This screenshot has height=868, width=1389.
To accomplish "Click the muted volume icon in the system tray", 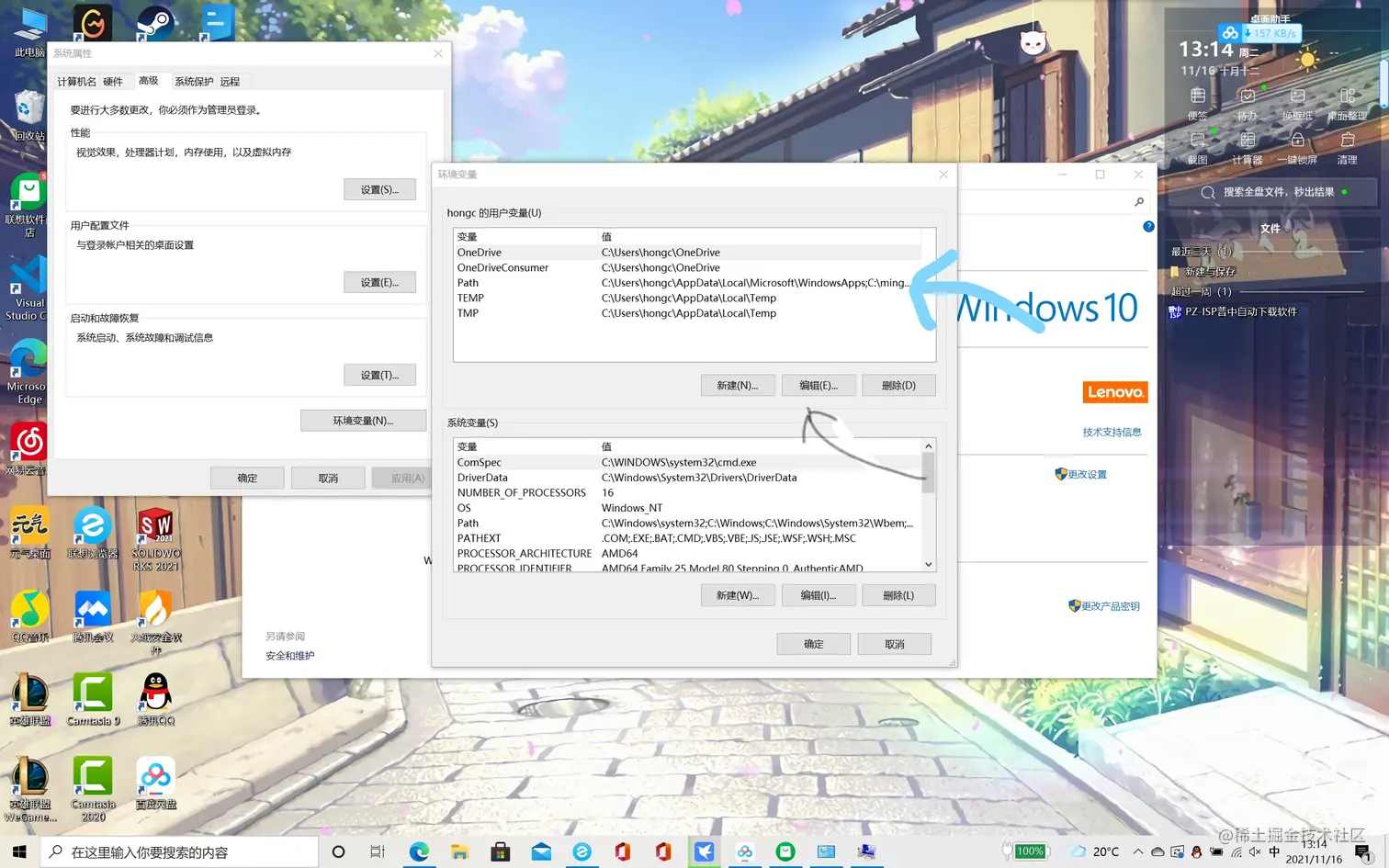I will (1255, 851).
